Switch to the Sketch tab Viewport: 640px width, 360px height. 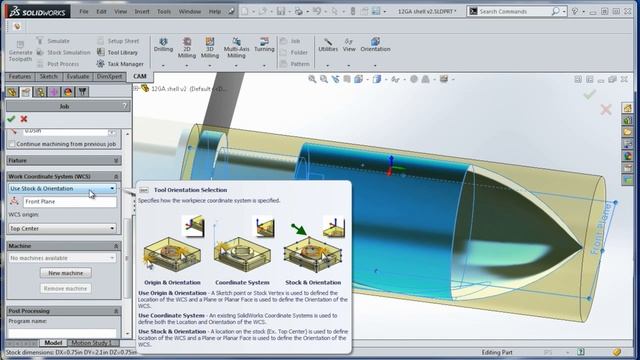49,76
